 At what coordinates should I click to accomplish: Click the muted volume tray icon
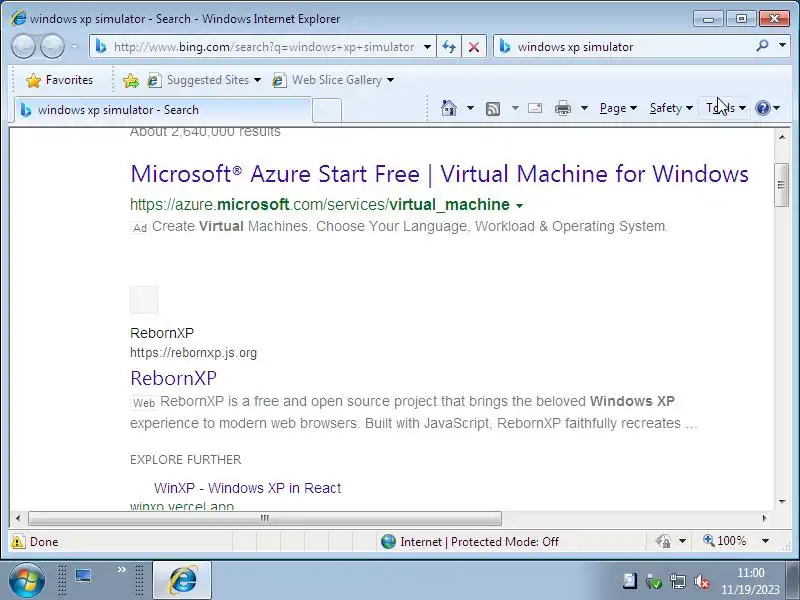pyautogui.click(x=702, y=581)
